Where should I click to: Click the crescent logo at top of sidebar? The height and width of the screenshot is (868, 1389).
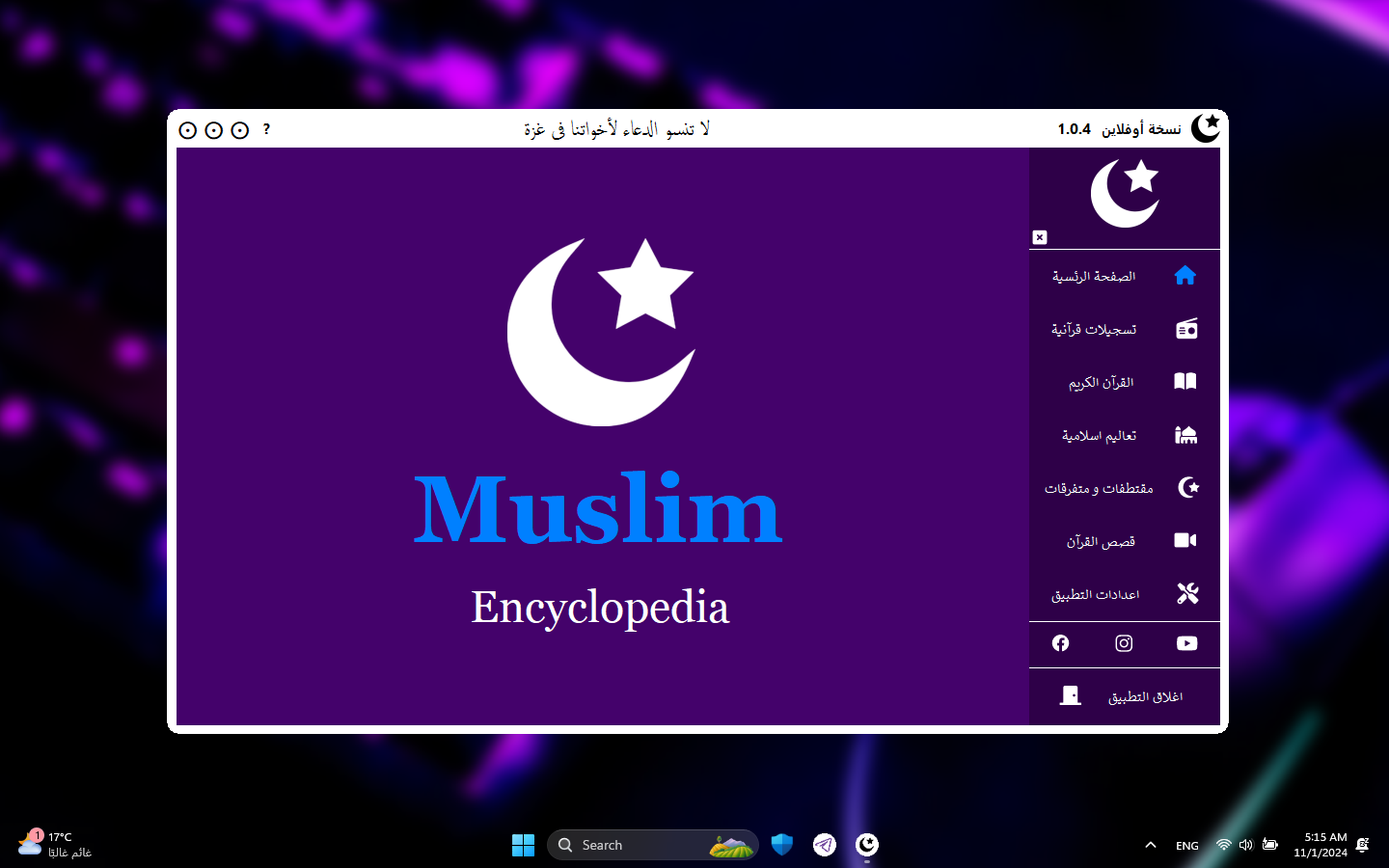click(1125, 193)
